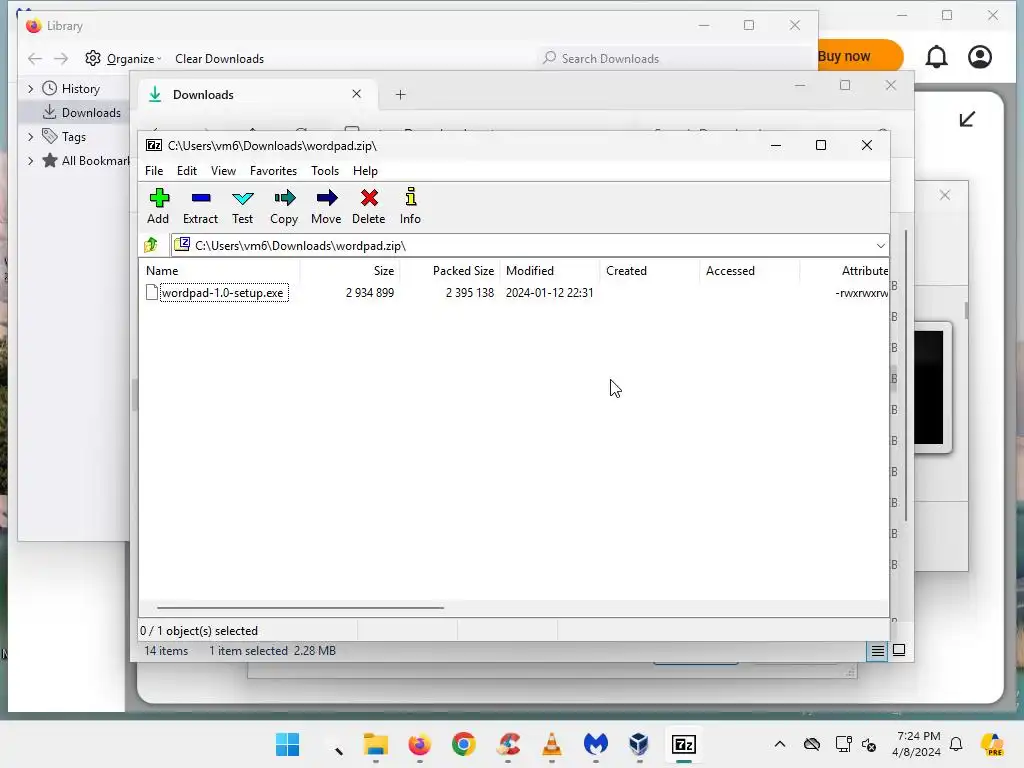
Task: Click the orange Buy now button
Action: point(860,56)
